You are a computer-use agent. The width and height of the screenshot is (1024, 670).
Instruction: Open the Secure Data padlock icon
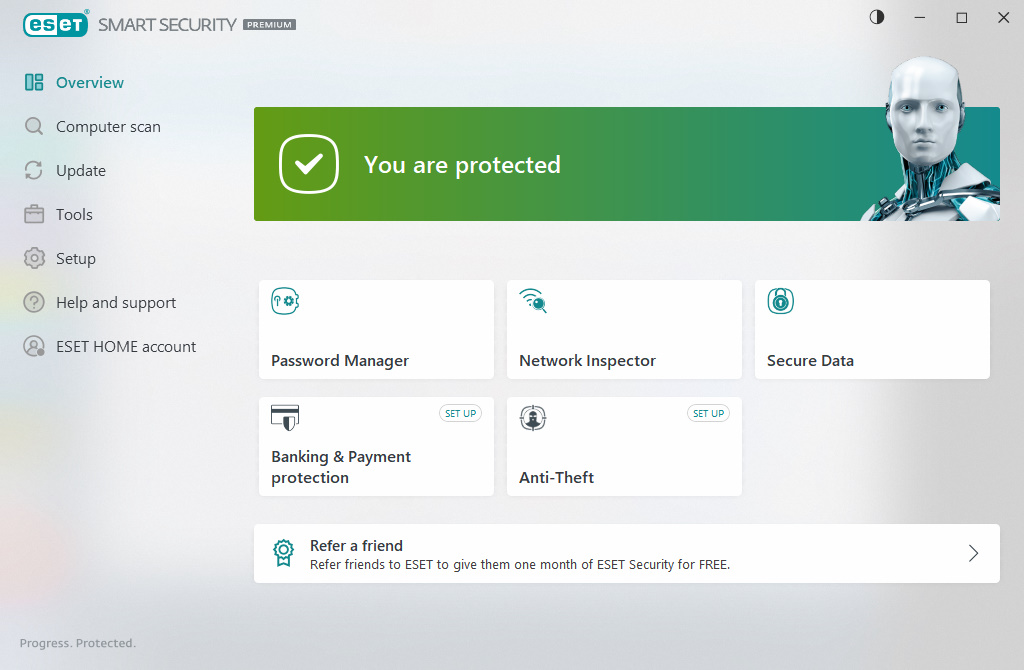780,301
